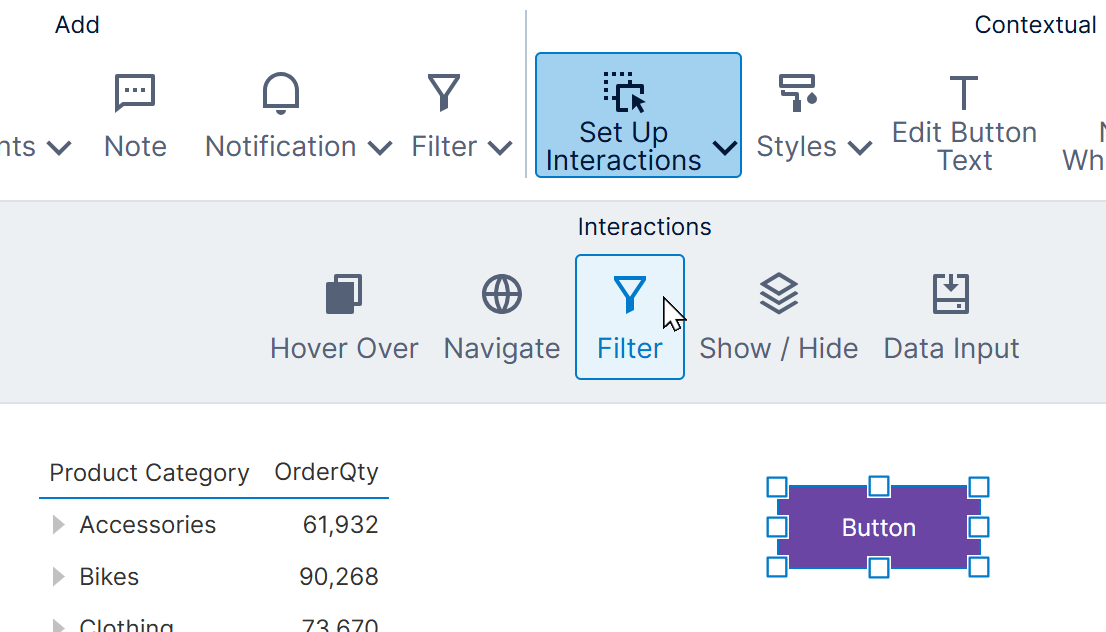Click the top-left resize handle of Button
Screen dimensions: 1106x632
[x=777, y=487]
